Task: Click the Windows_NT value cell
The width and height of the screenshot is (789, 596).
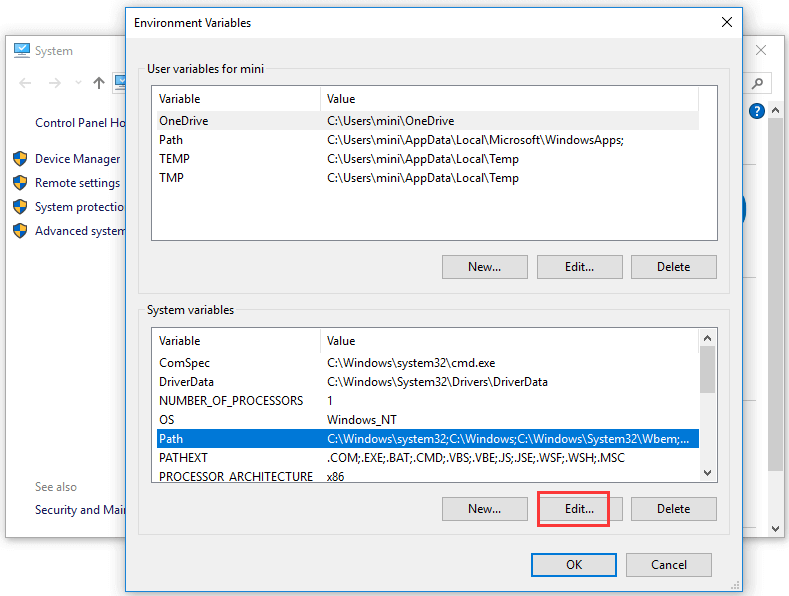Action: point(362,420)
